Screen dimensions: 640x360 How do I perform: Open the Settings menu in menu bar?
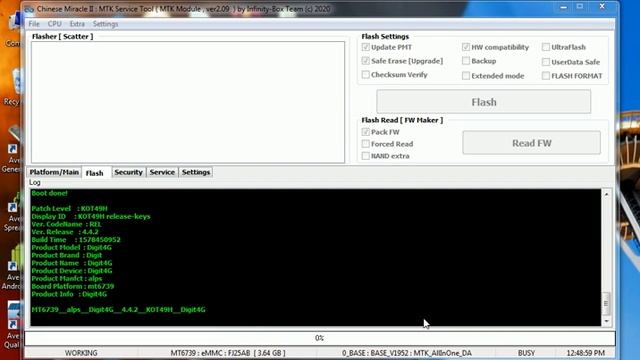[105, 24]
